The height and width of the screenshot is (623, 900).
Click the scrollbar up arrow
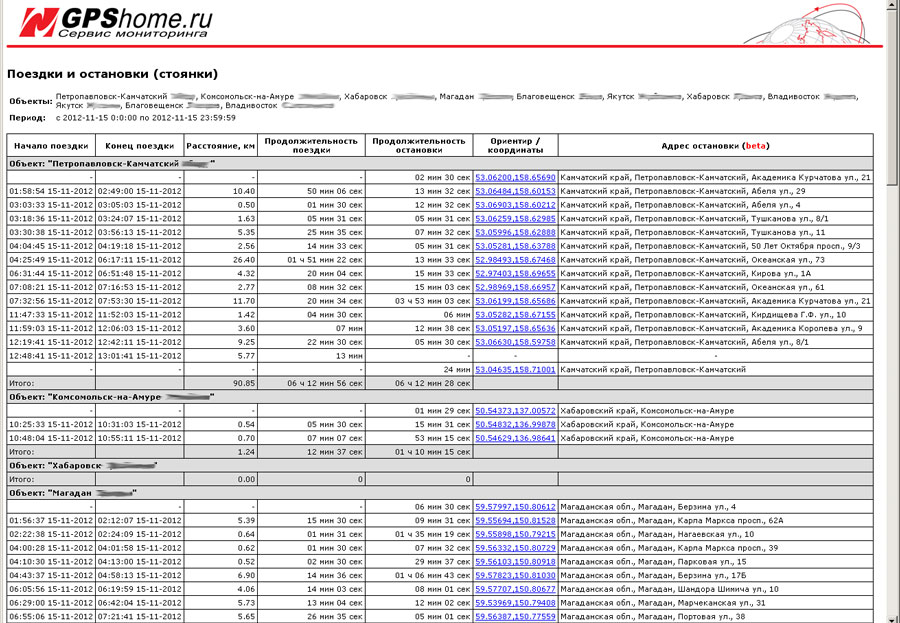tap(893, 5)
